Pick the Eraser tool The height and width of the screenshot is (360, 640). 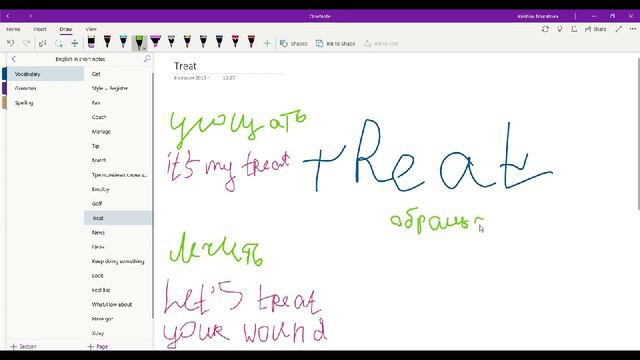(91, 42)
